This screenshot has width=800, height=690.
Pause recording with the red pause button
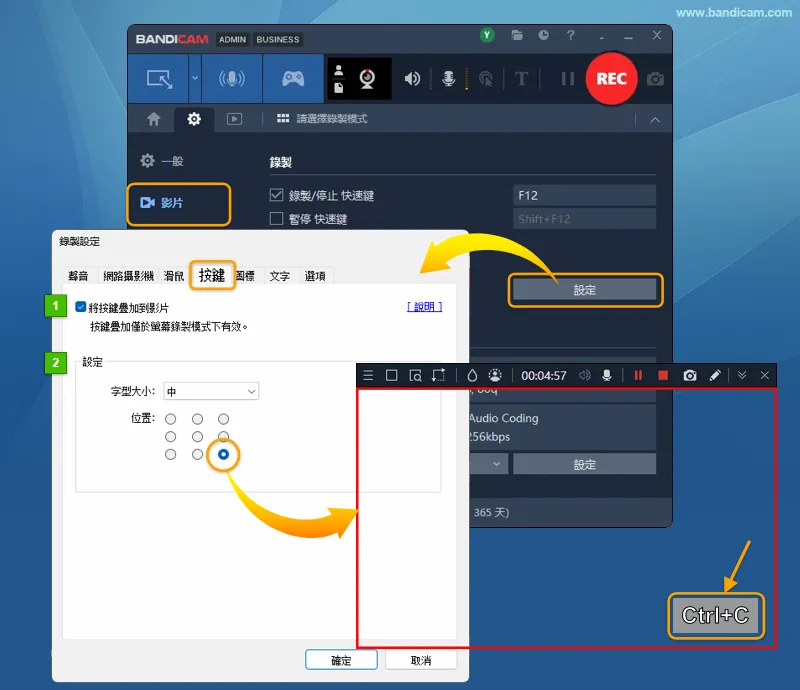point(638,376)
